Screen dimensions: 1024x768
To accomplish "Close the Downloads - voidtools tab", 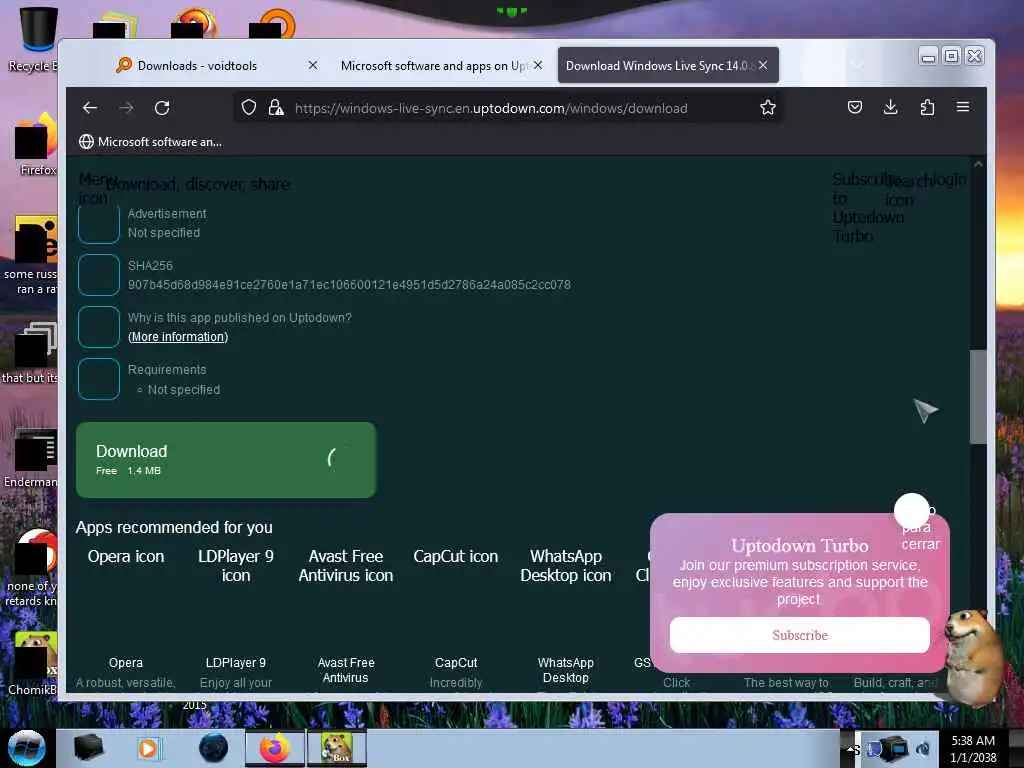I will 313,65.
